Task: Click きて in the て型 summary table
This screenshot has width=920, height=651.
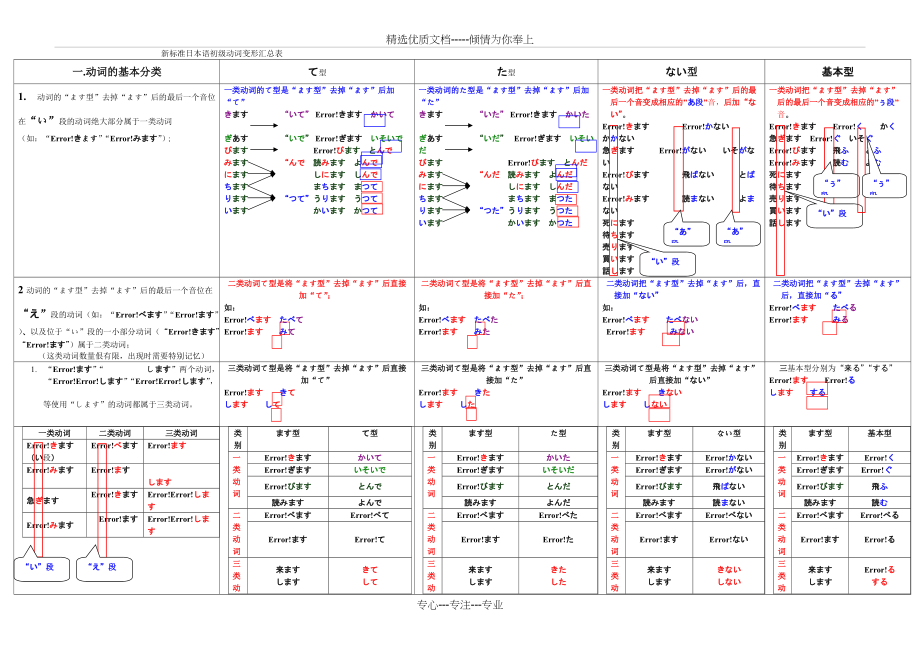Action: 369,569
